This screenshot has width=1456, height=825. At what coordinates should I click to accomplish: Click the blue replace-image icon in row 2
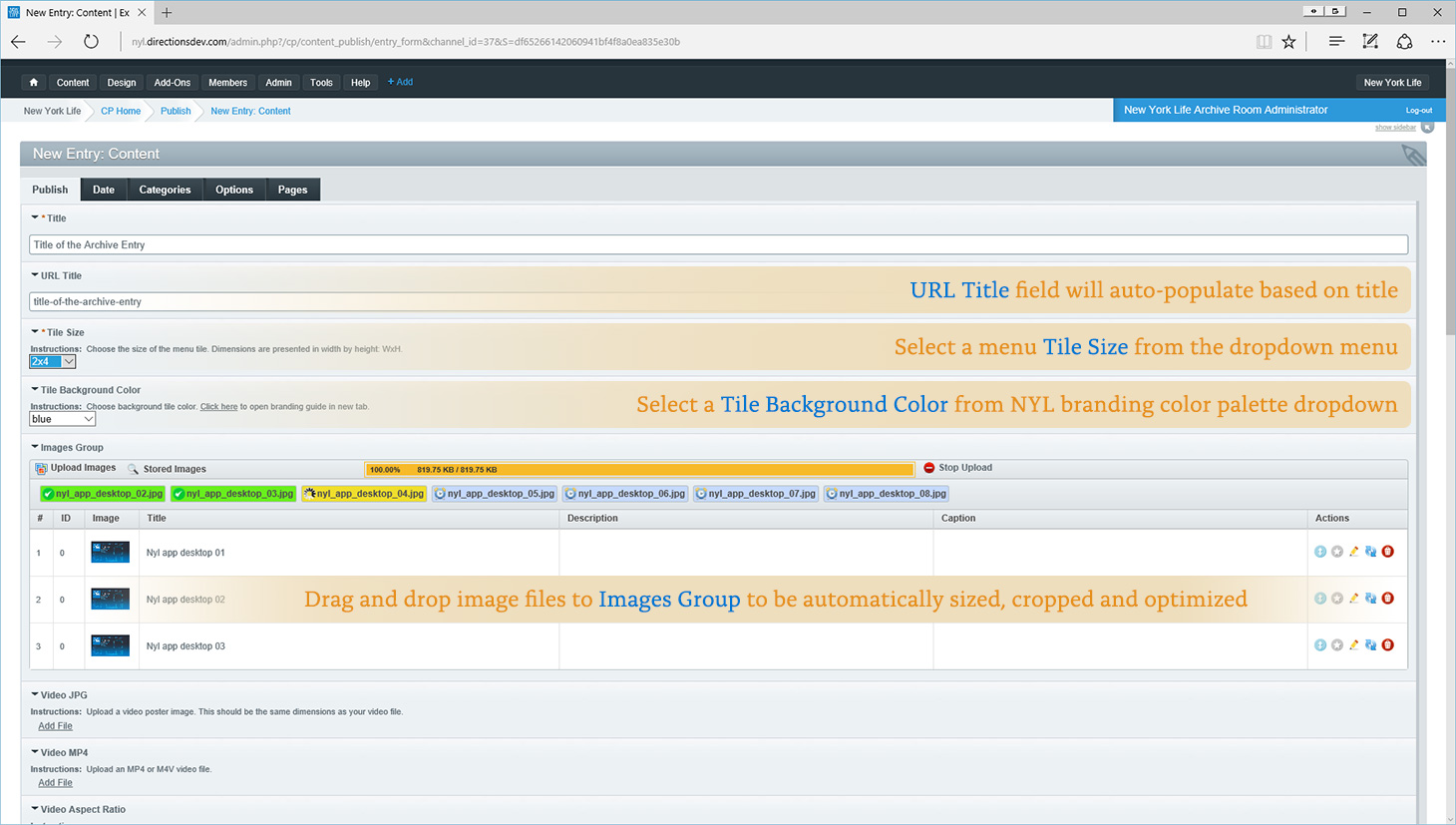(x=1370, y=599)
